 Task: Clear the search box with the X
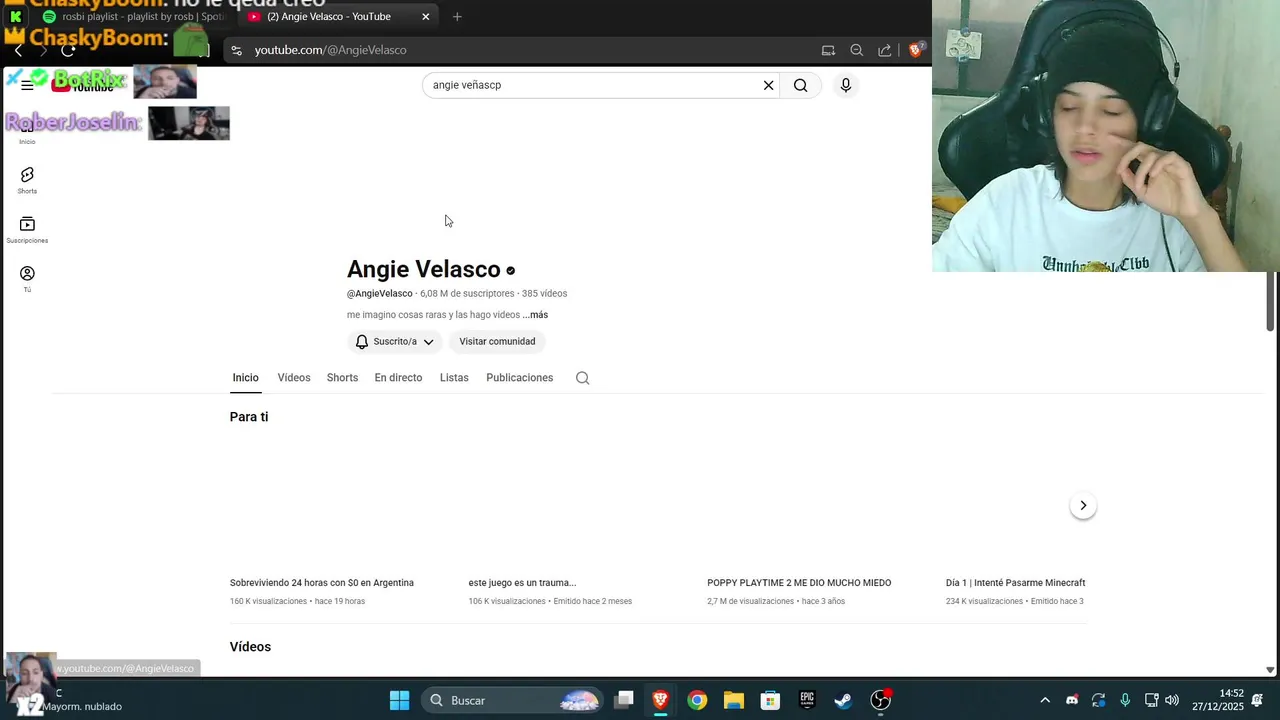point(768,85)
